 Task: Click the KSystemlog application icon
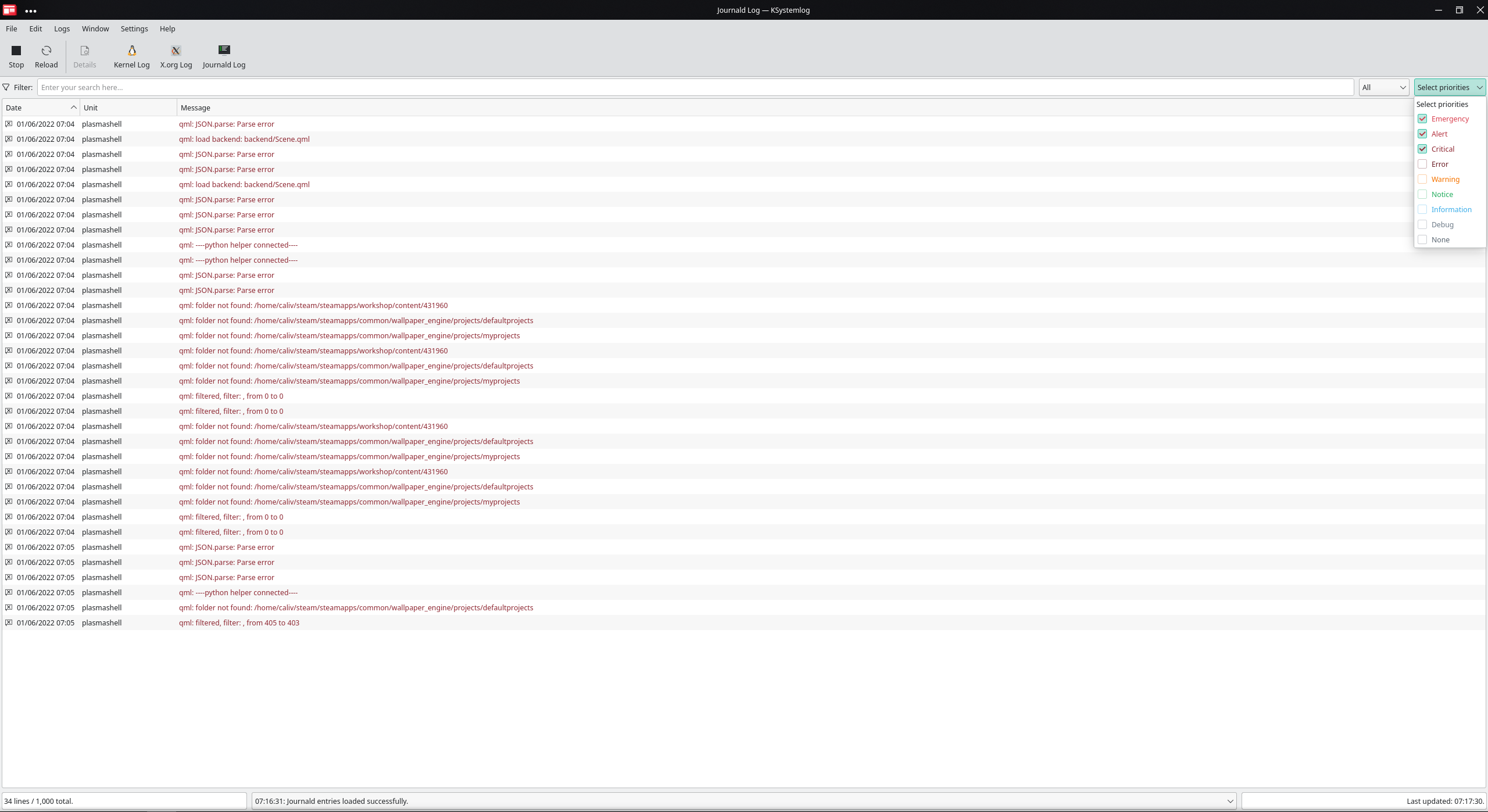tap(9, 10)
